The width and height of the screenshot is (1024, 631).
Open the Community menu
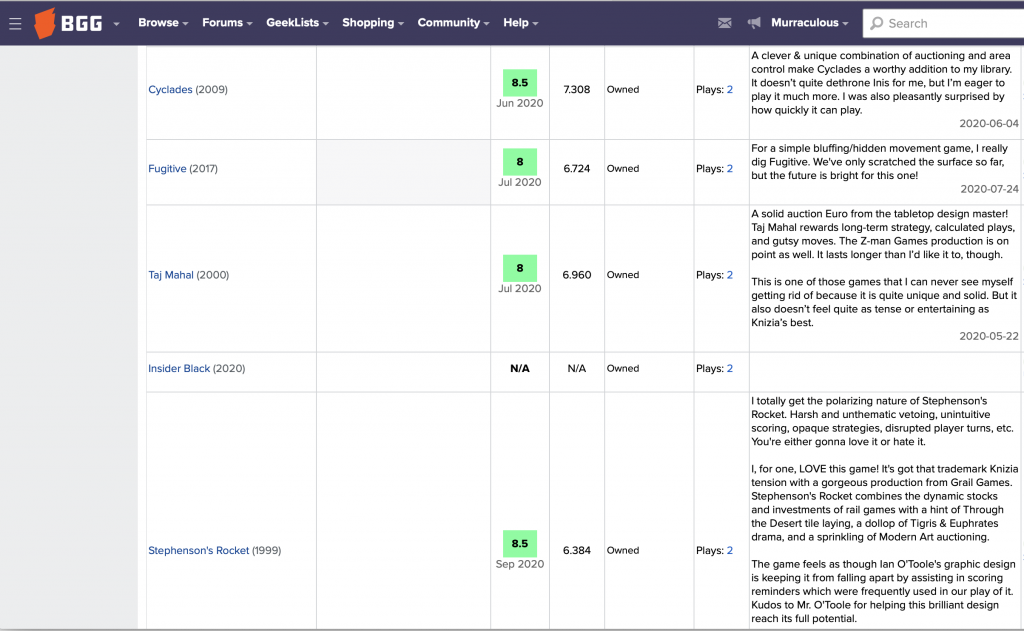tap(453, 23)
